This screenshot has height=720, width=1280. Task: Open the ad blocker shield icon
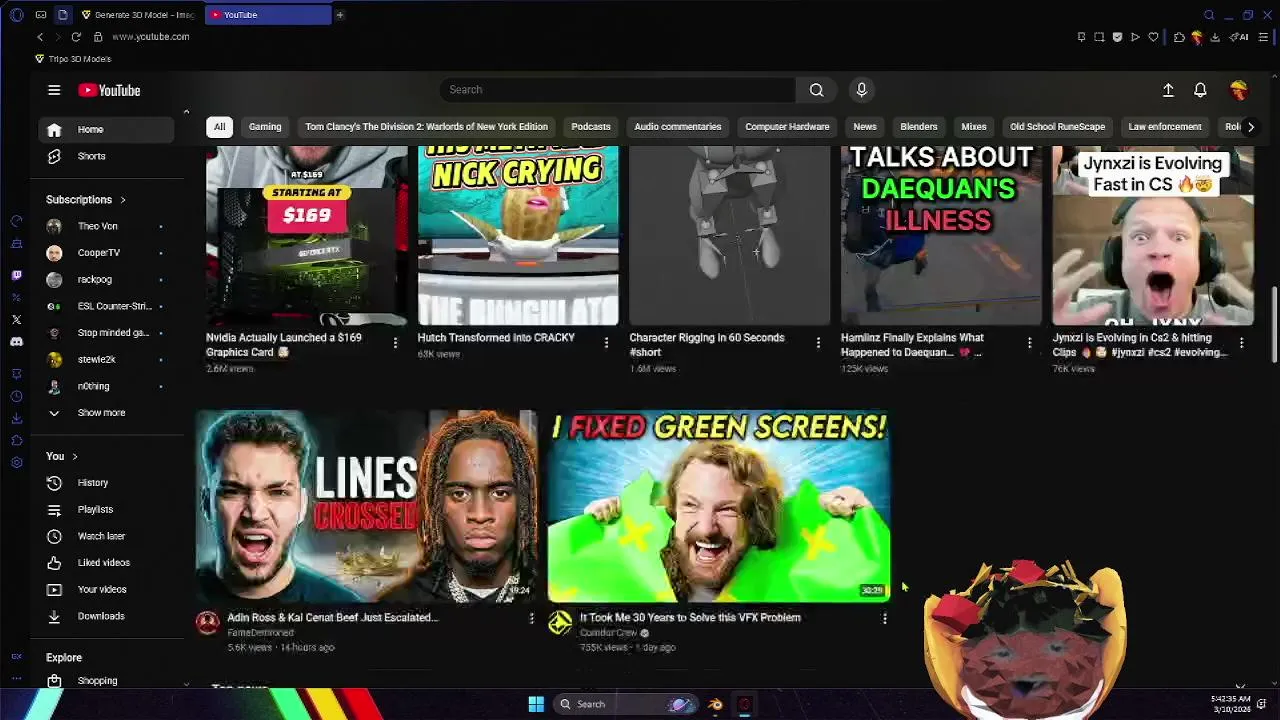coord(1117,37)
